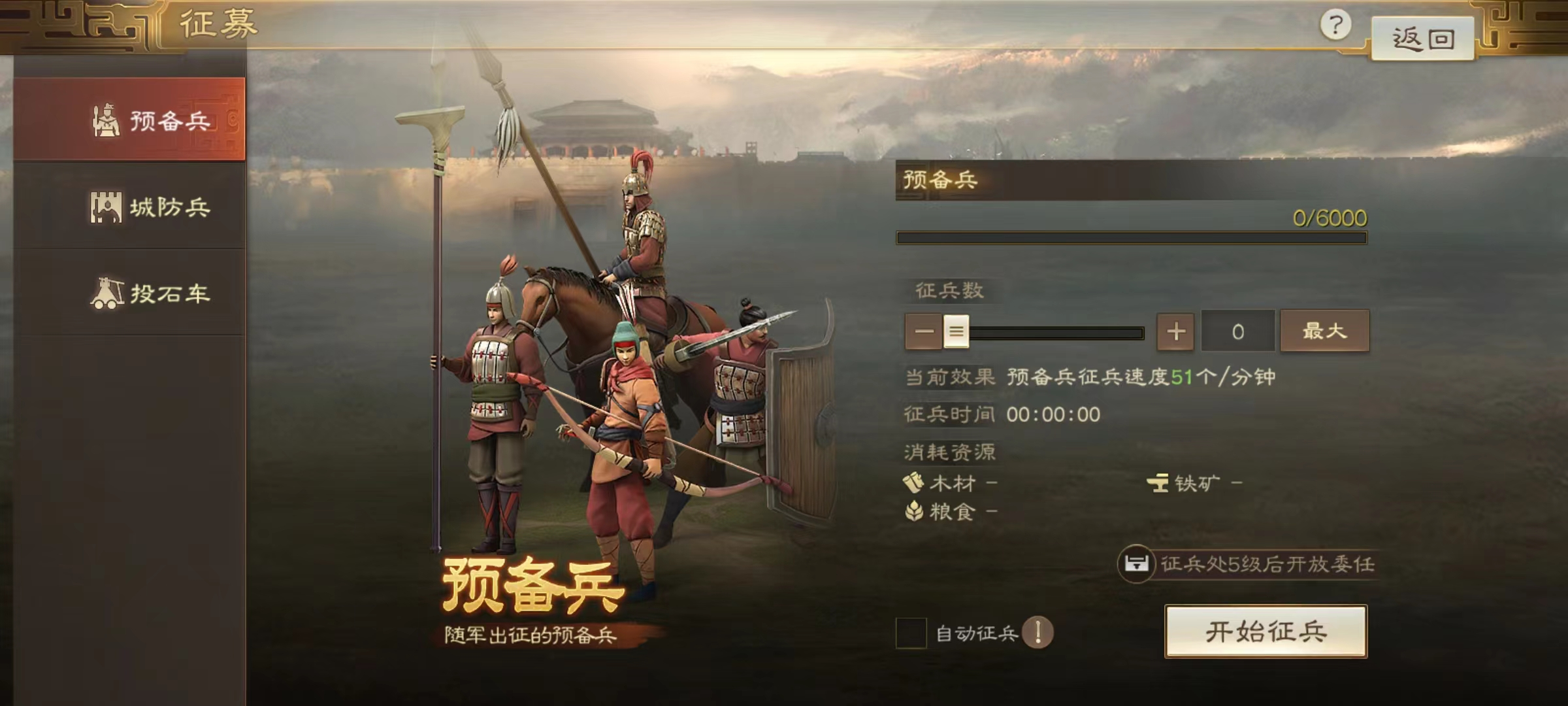Click the 粮食 grain resource icon

tap(913, 511)
